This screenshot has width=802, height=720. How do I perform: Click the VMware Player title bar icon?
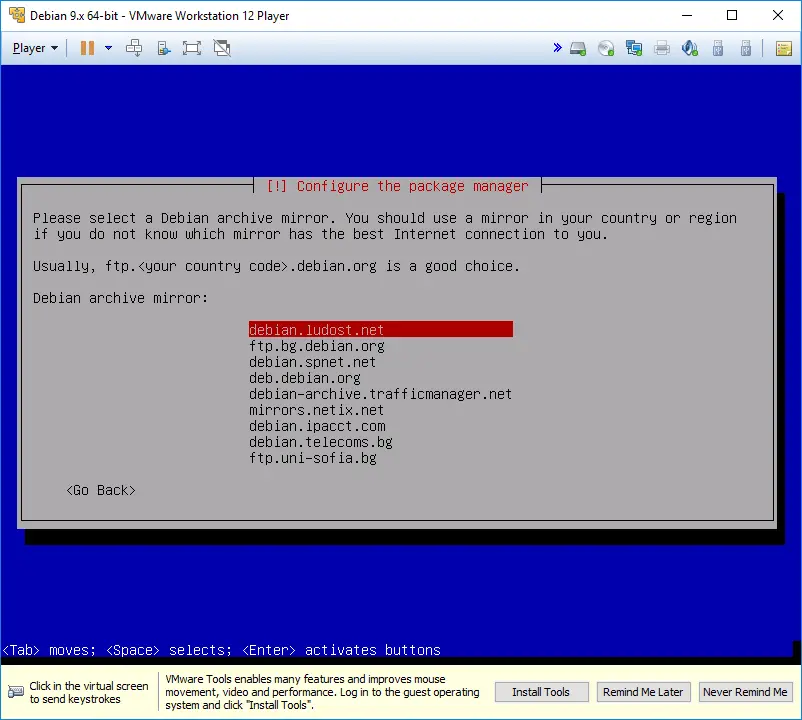16,15
